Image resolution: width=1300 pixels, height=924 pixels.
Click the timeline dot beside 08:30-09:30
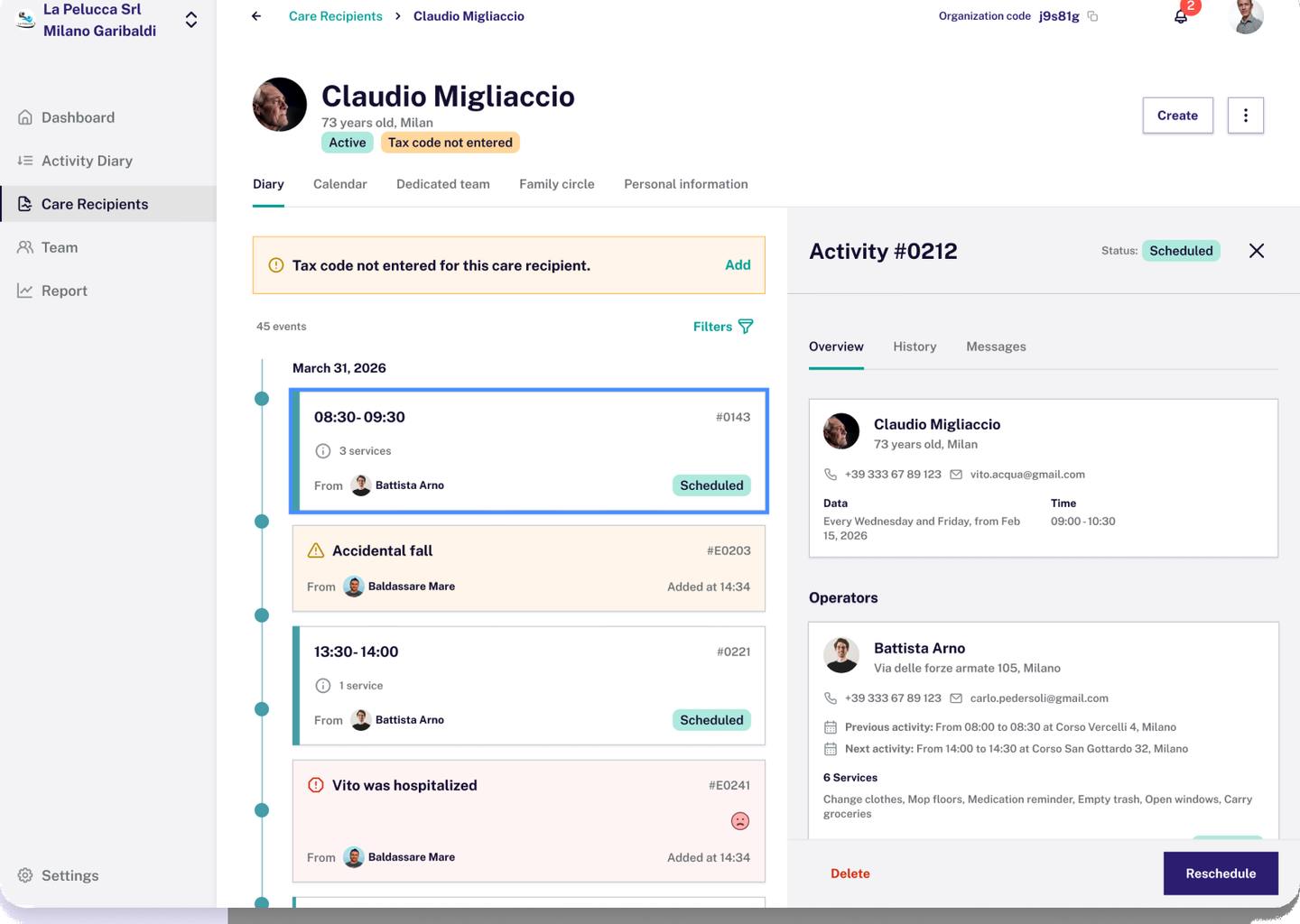[262, 399]
